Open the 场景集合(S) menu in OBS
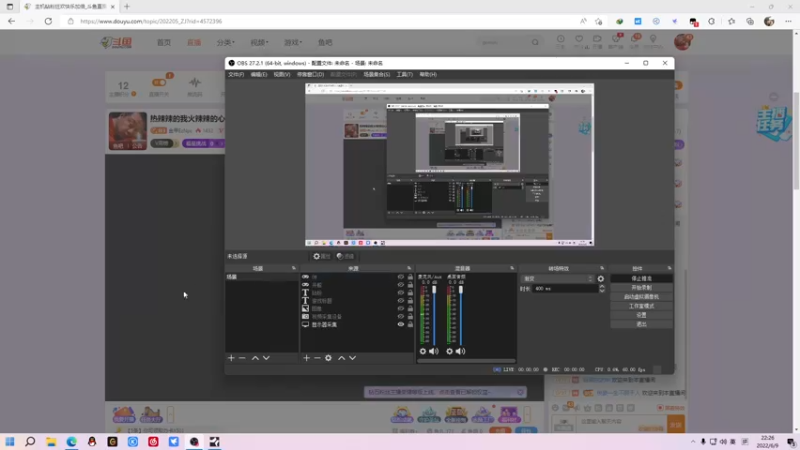Screen dimensions: 800x450 click(377, 74)
